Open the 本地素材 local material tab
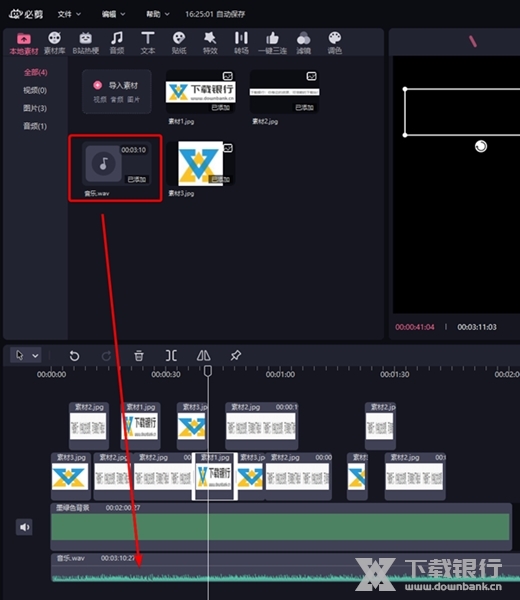 coord(24,44)
